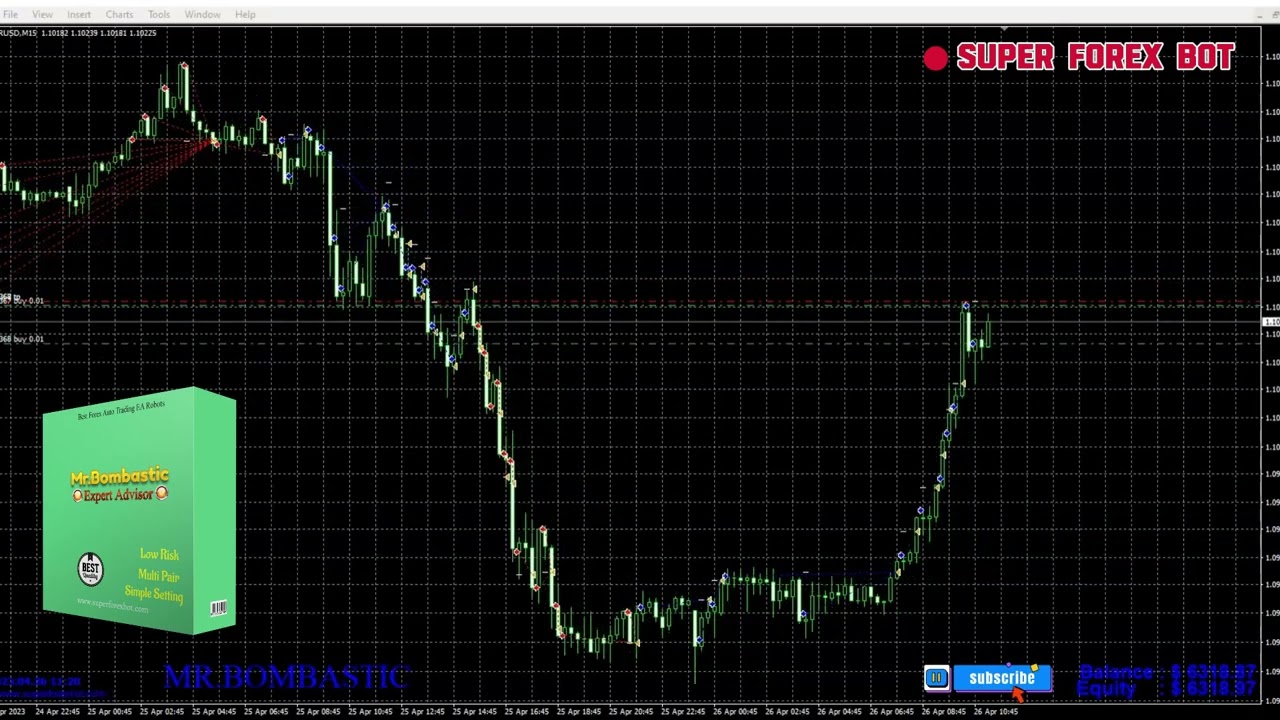Screen dimensions: 1280x720
Task: Click the "25 Apr 20:45" time axis label
Action: 629,712
